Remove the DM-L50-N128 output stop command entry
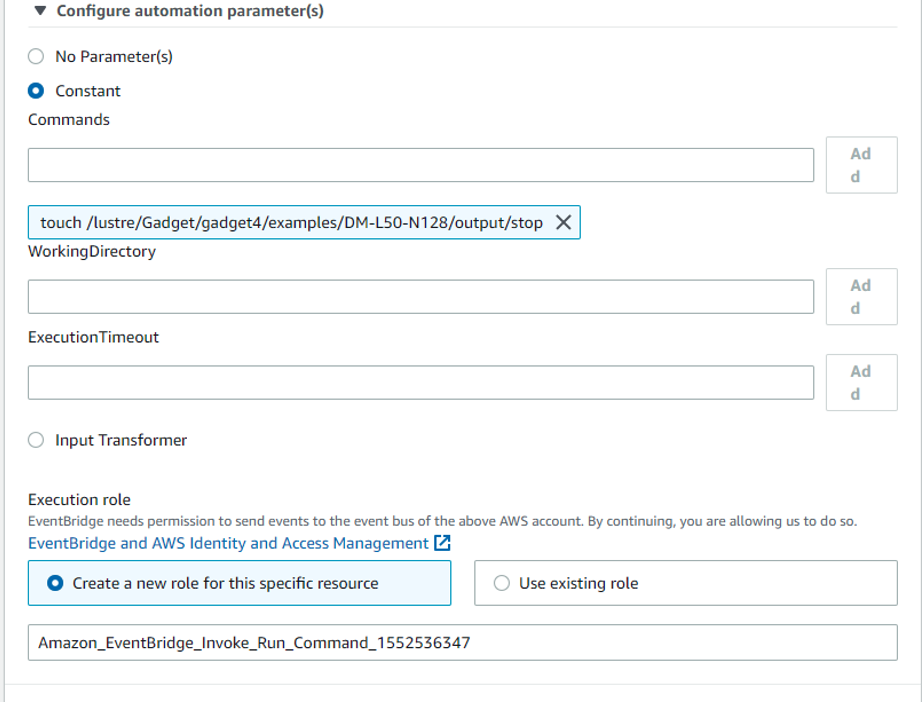 click(x=563, y=222)
